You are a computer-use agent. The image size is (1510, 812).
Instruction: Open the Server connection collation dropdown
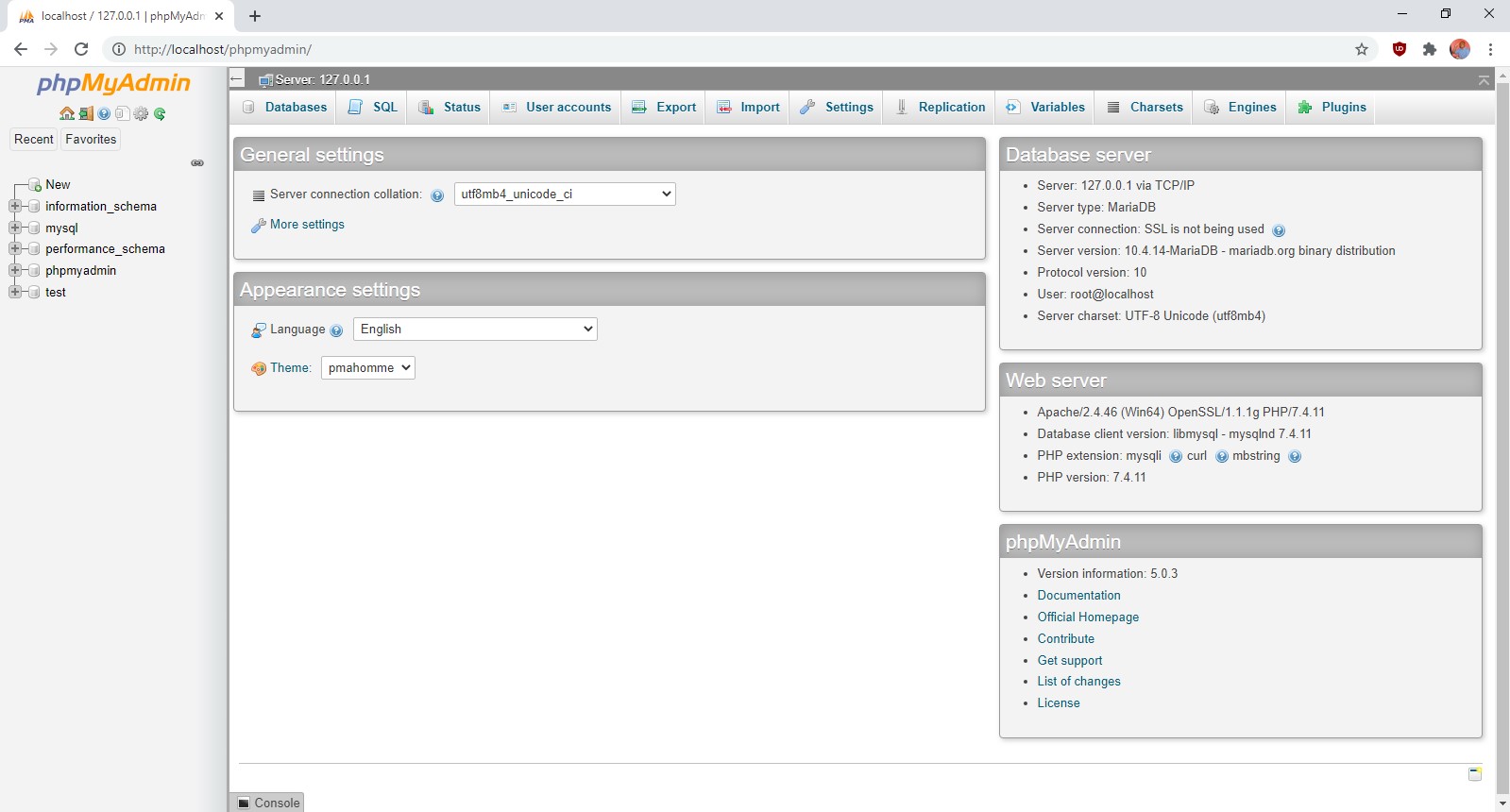point(565,195)
